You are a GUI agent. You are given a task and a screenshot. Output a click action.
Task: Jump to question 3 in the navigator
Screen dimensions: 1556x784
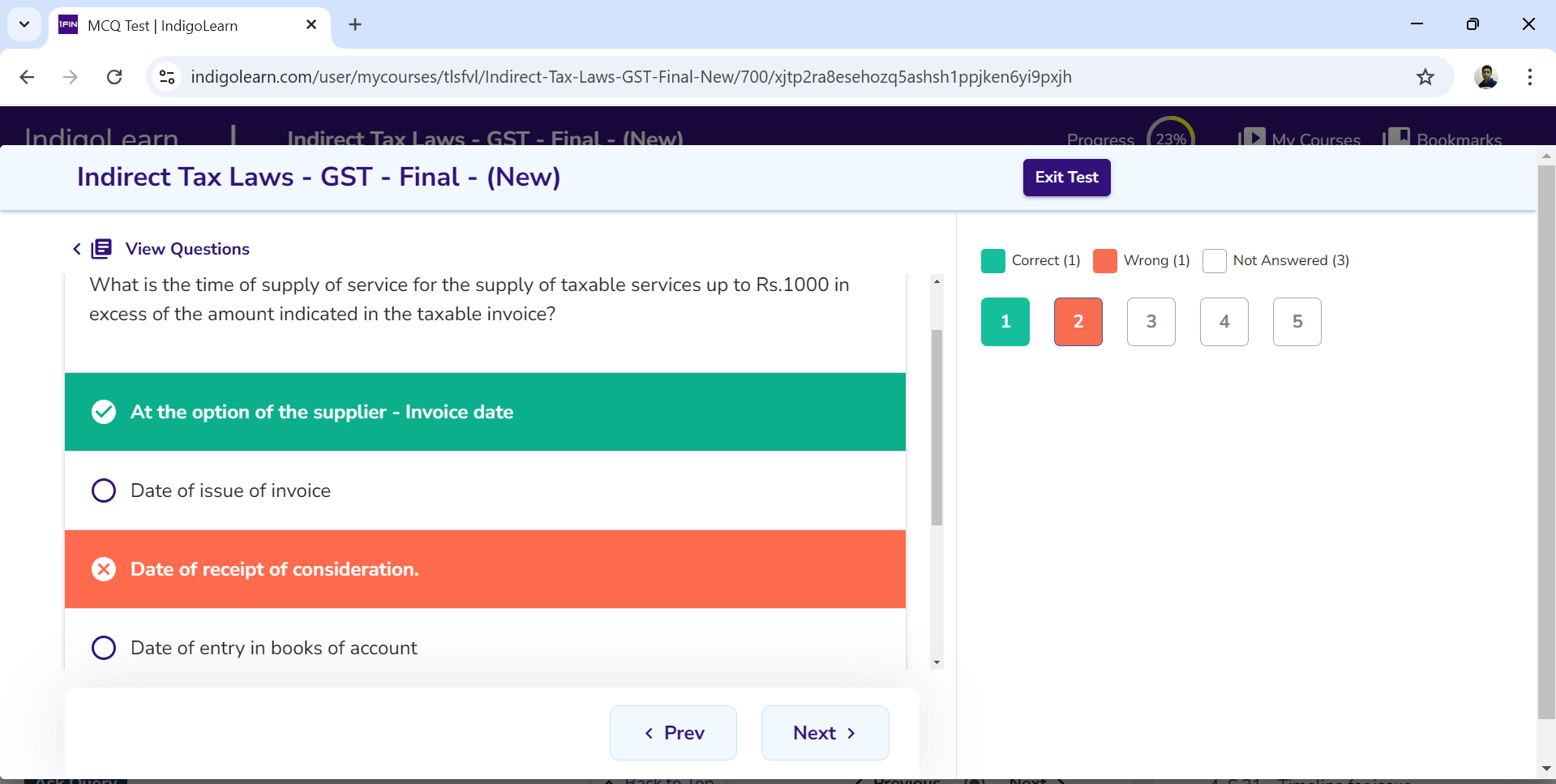tap(1151, 322)
